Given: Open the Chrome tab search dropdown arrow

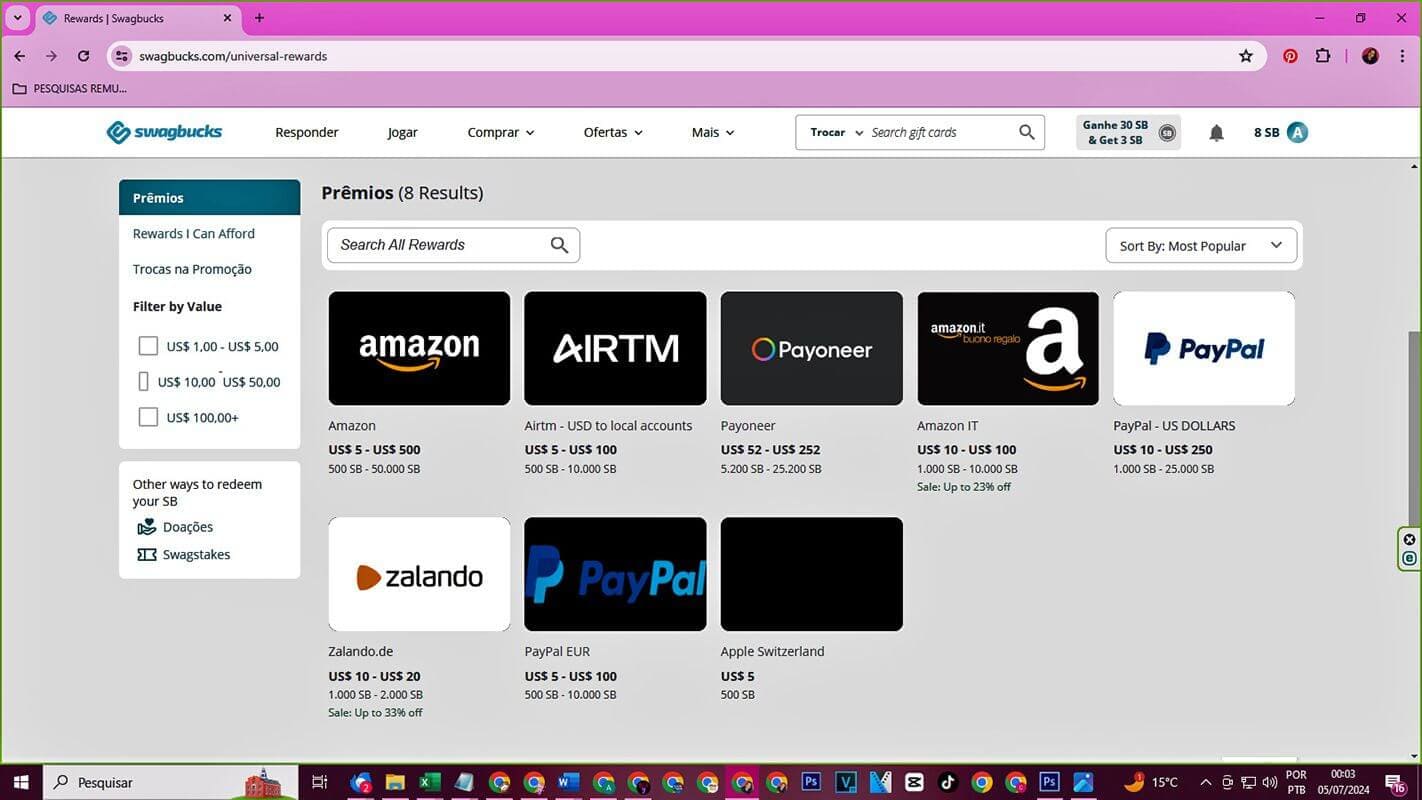Looking at the screenshot, I should 17,18.
